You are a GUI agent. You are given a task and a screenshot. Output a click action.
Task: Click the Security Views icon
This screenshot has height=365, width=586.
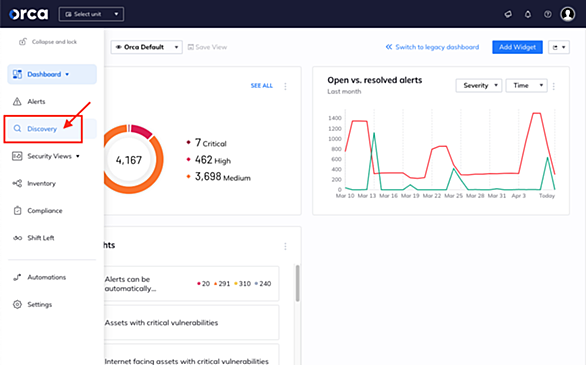tap(17, 156)
